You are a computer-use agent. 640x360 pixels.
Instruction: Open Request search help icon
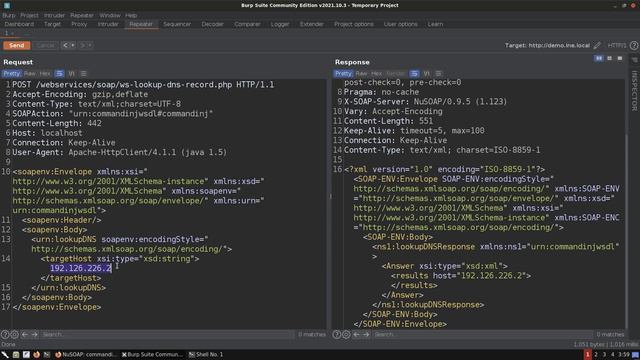(5, 334)
